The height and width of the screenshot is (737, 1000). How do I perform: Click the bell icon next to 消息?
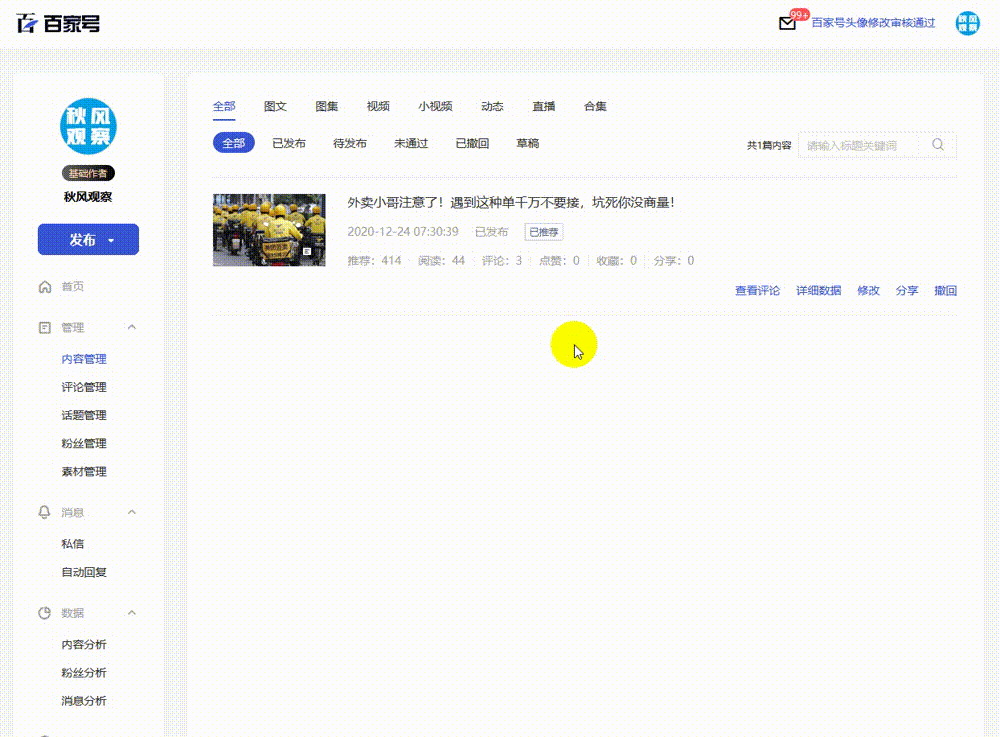(x=43, y=512)
